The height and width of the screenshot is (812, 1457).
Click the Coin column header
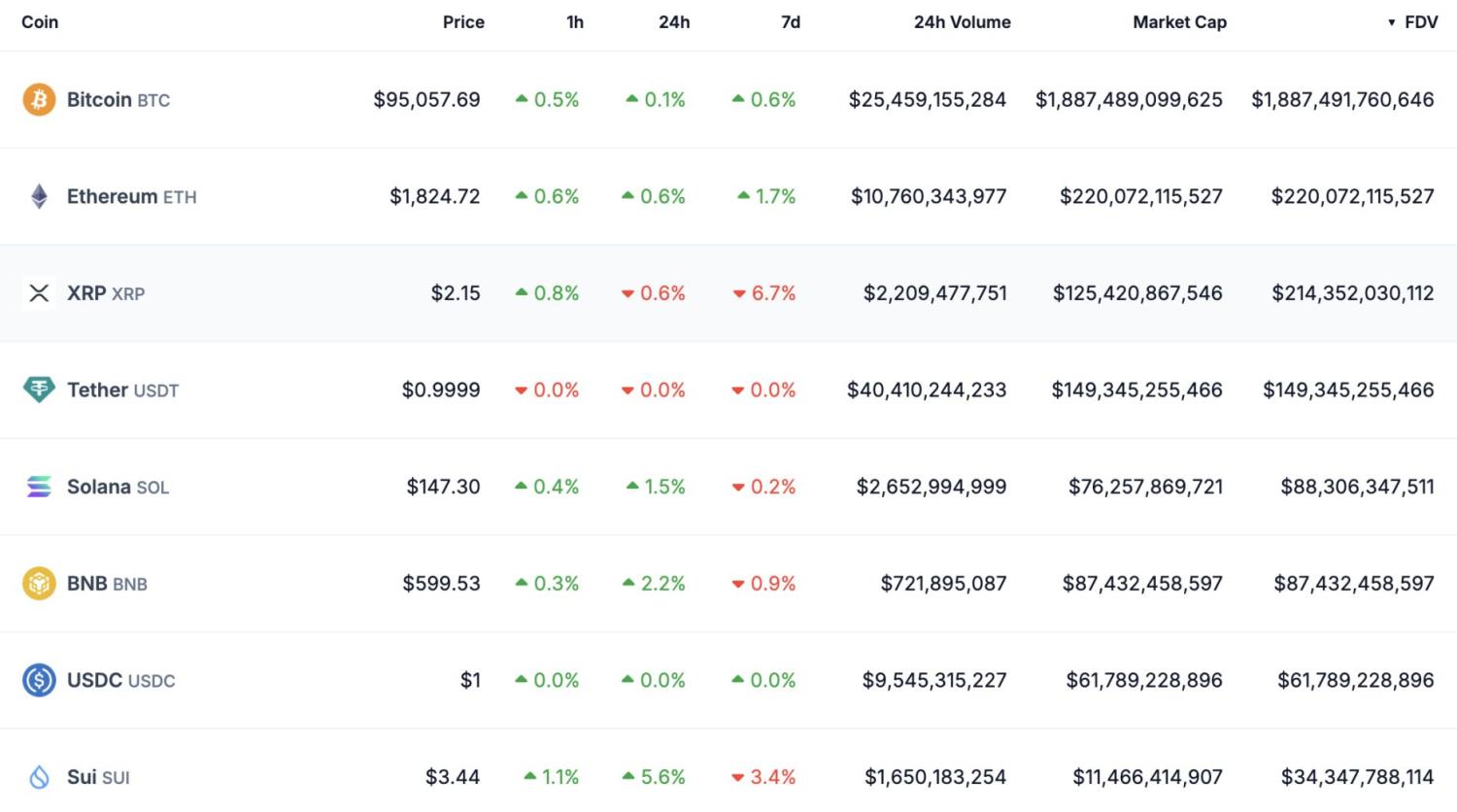pyautogui.click(x=40, y=22)
